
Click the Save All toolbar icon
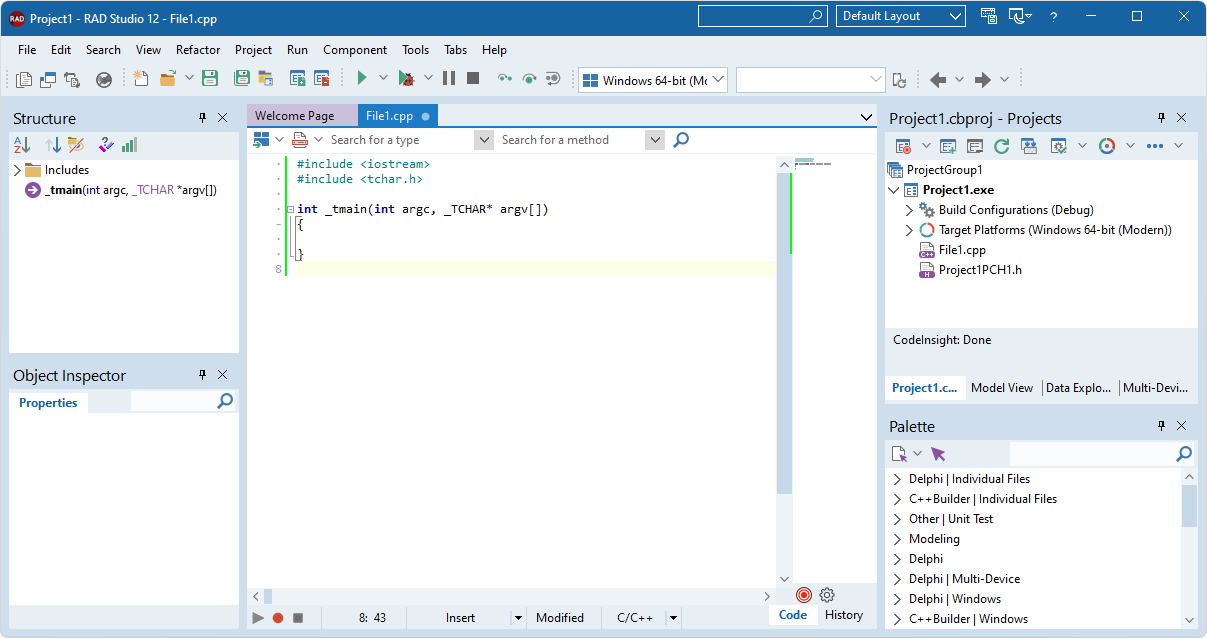(x=243, y=77)
